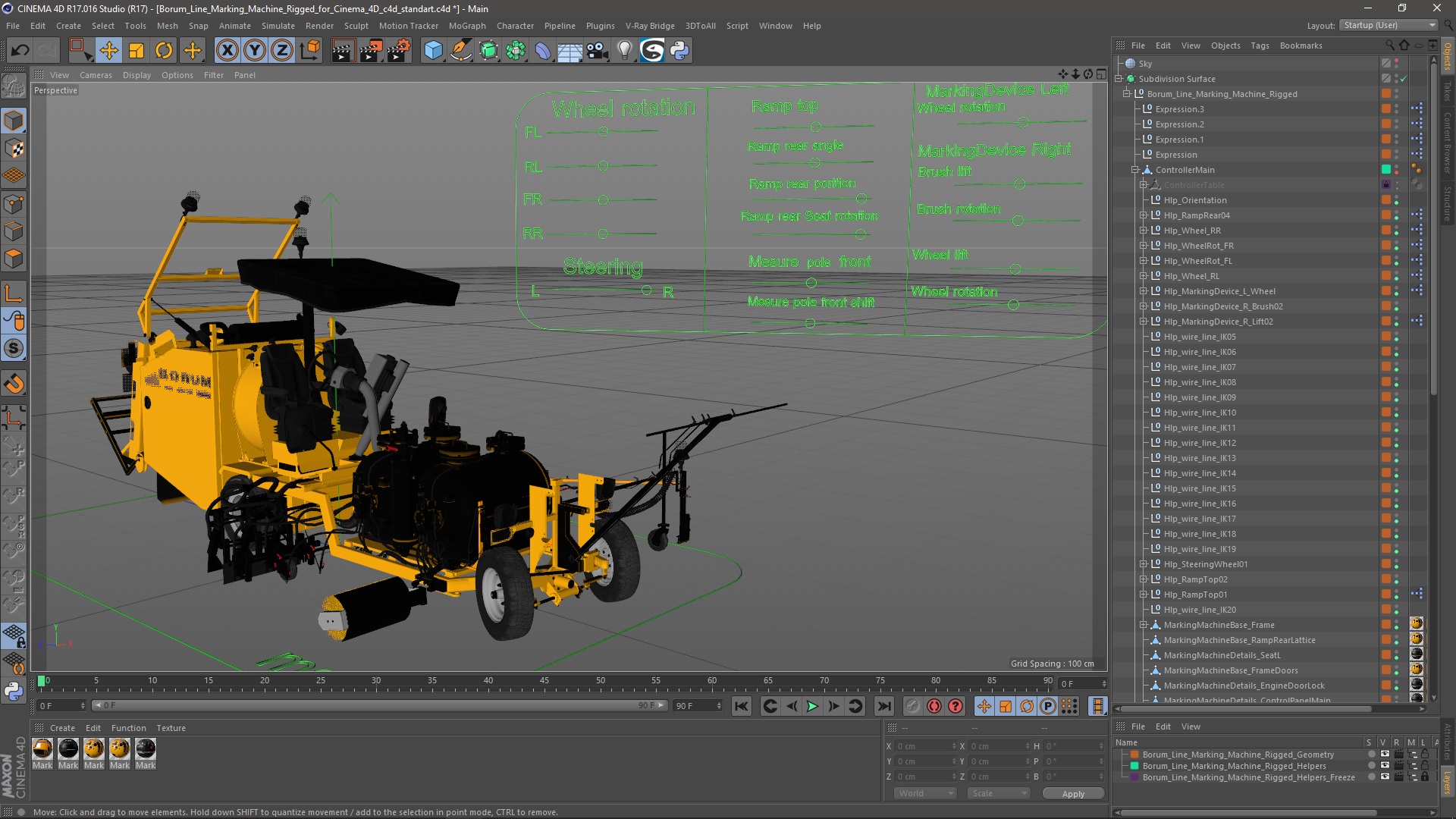Toggle visibility dot for Sky object
The height and width of the screenshot is (819, 1456).
1396,61
